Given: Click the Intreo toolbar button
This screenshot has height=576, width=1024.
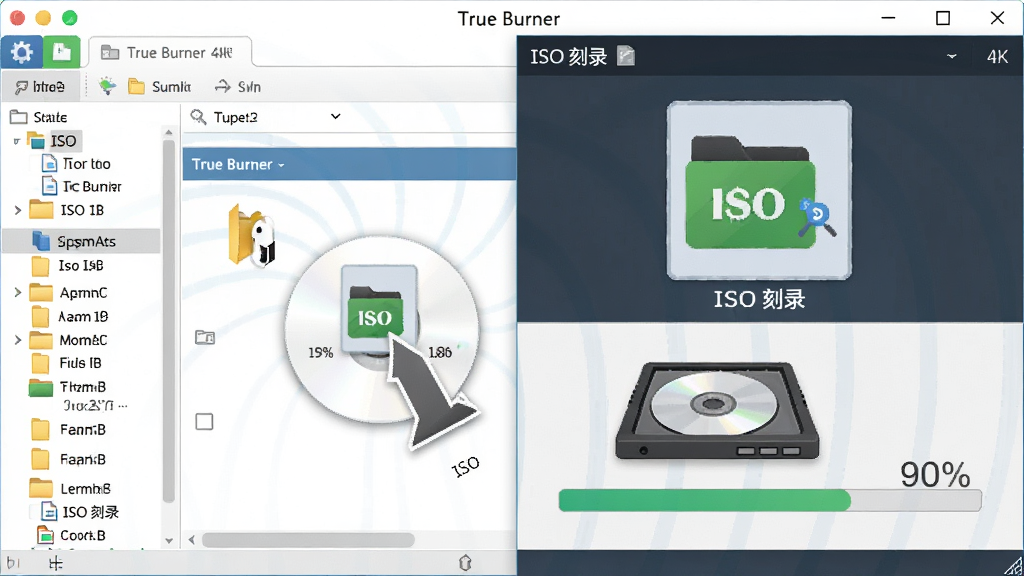Looking at the screenshot, I should (40, 87).
